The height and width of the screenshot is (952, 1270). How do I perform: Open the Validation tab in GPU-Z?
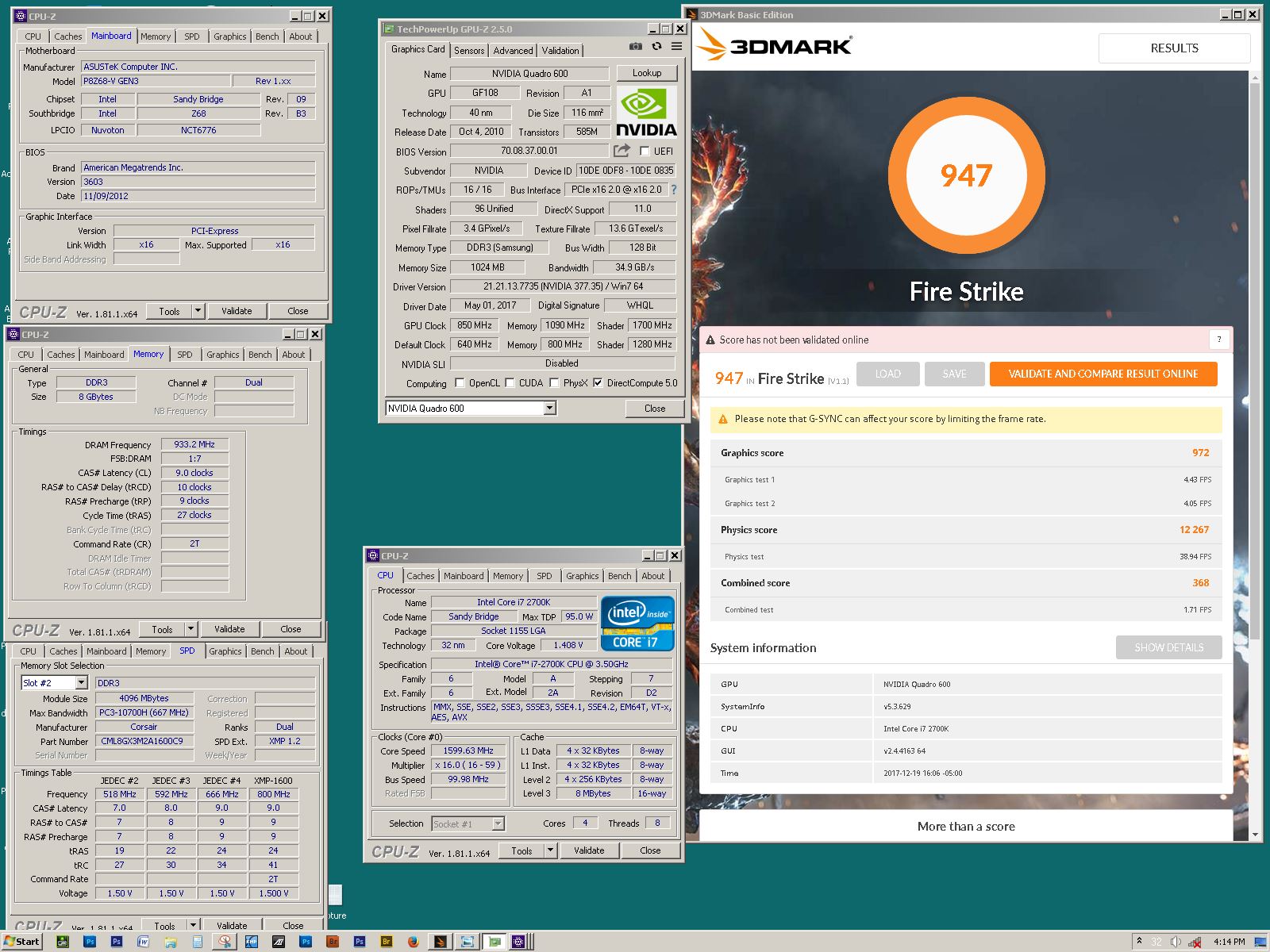(x=560, y=50)
